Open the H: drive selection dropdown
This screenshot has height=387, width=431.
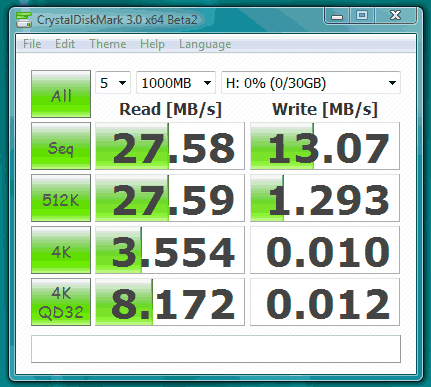click(311, 83)
